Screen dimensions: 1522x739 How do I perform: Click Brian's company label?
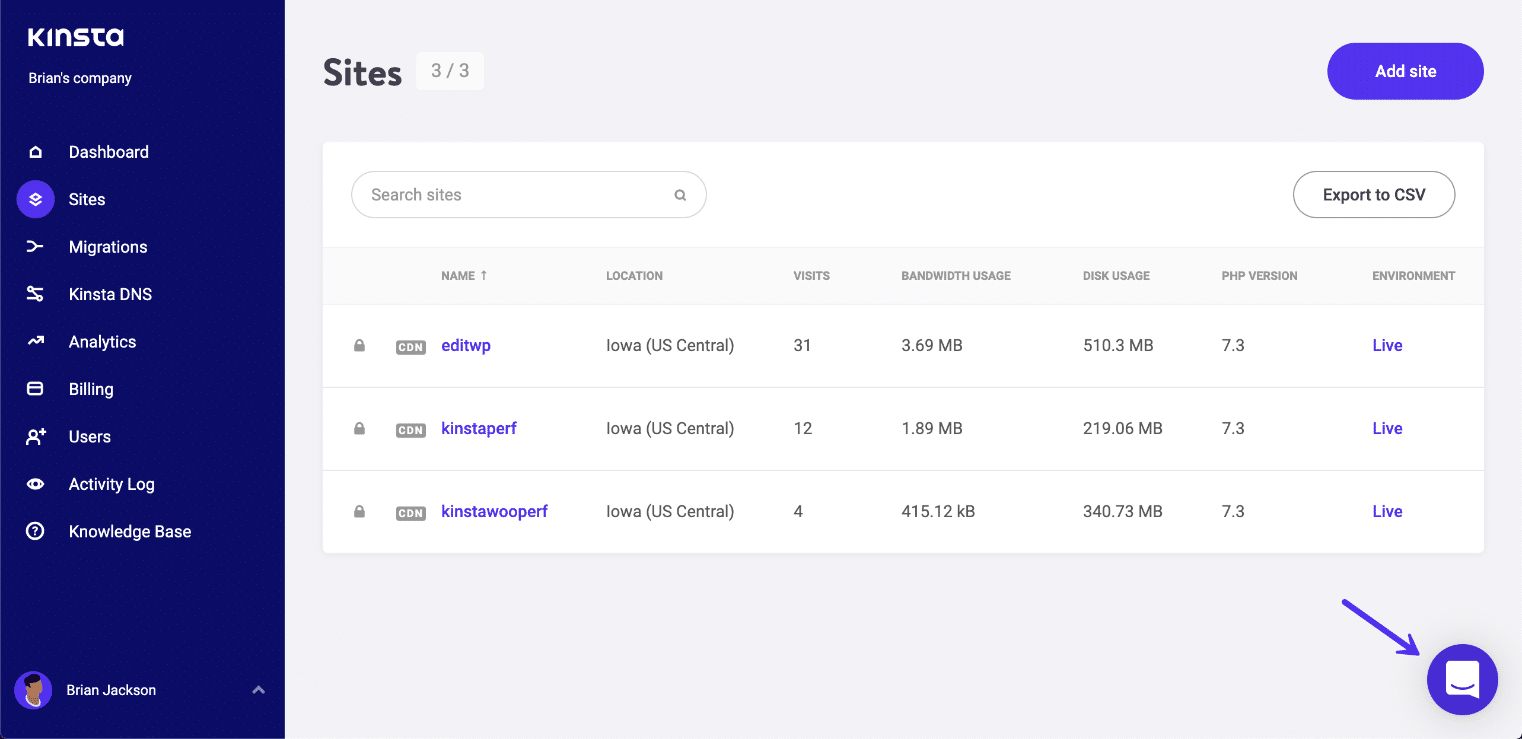click(x=80, y=78)
